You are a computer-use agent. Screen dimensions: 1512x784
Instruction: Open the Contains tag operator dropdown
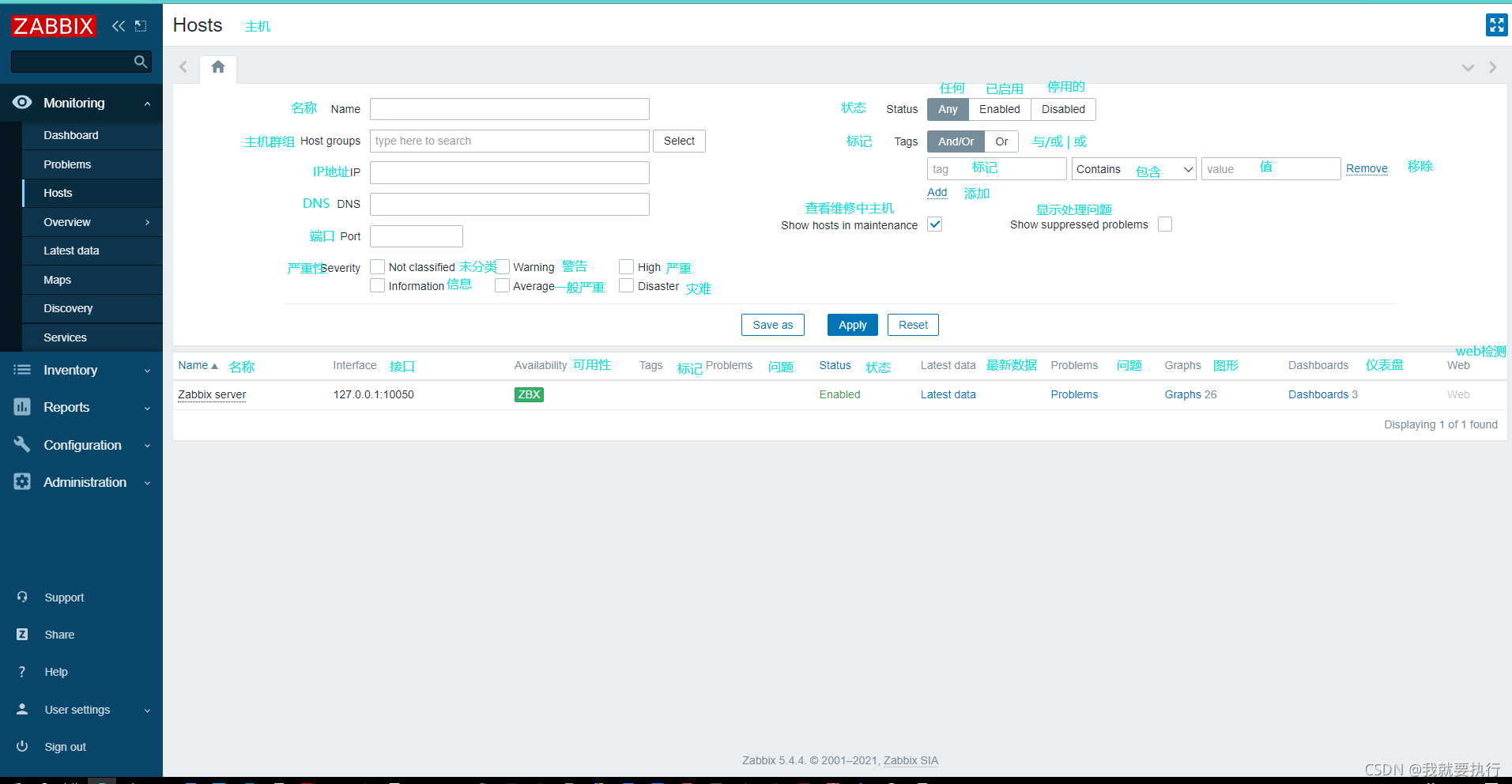point(1134,169)
